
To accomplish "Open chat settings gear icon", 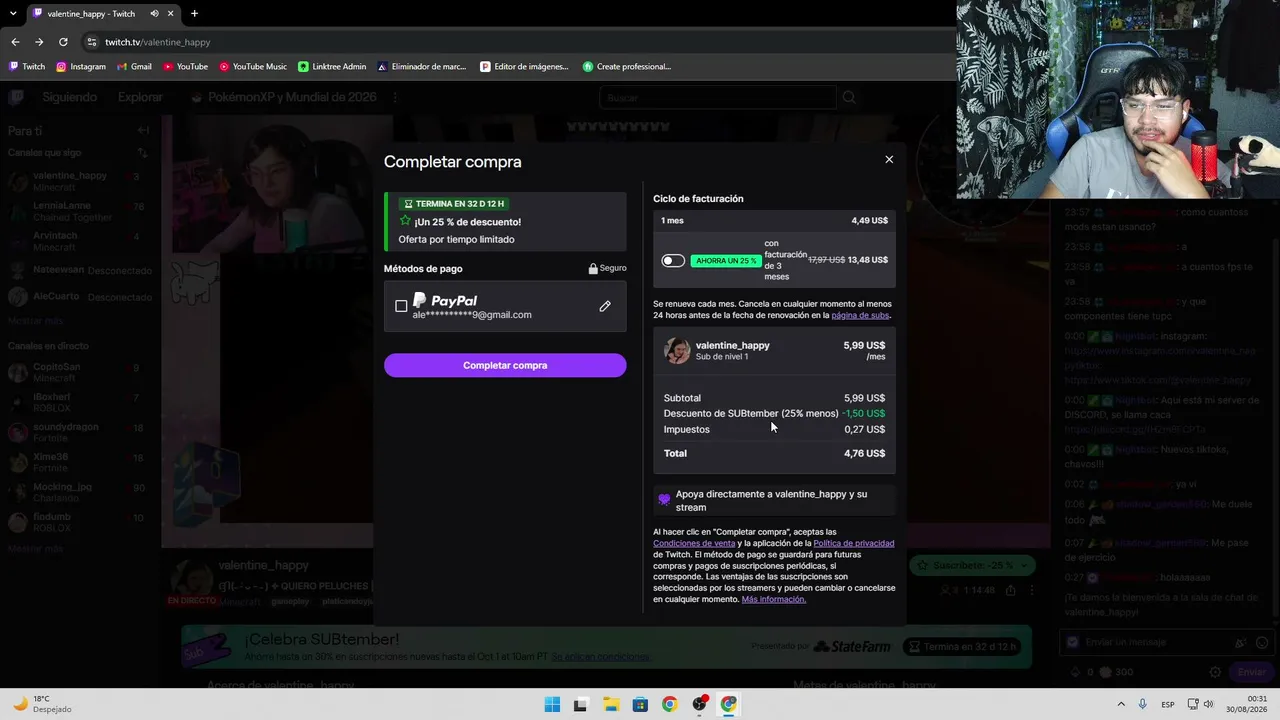I will tap(1215, 673).
